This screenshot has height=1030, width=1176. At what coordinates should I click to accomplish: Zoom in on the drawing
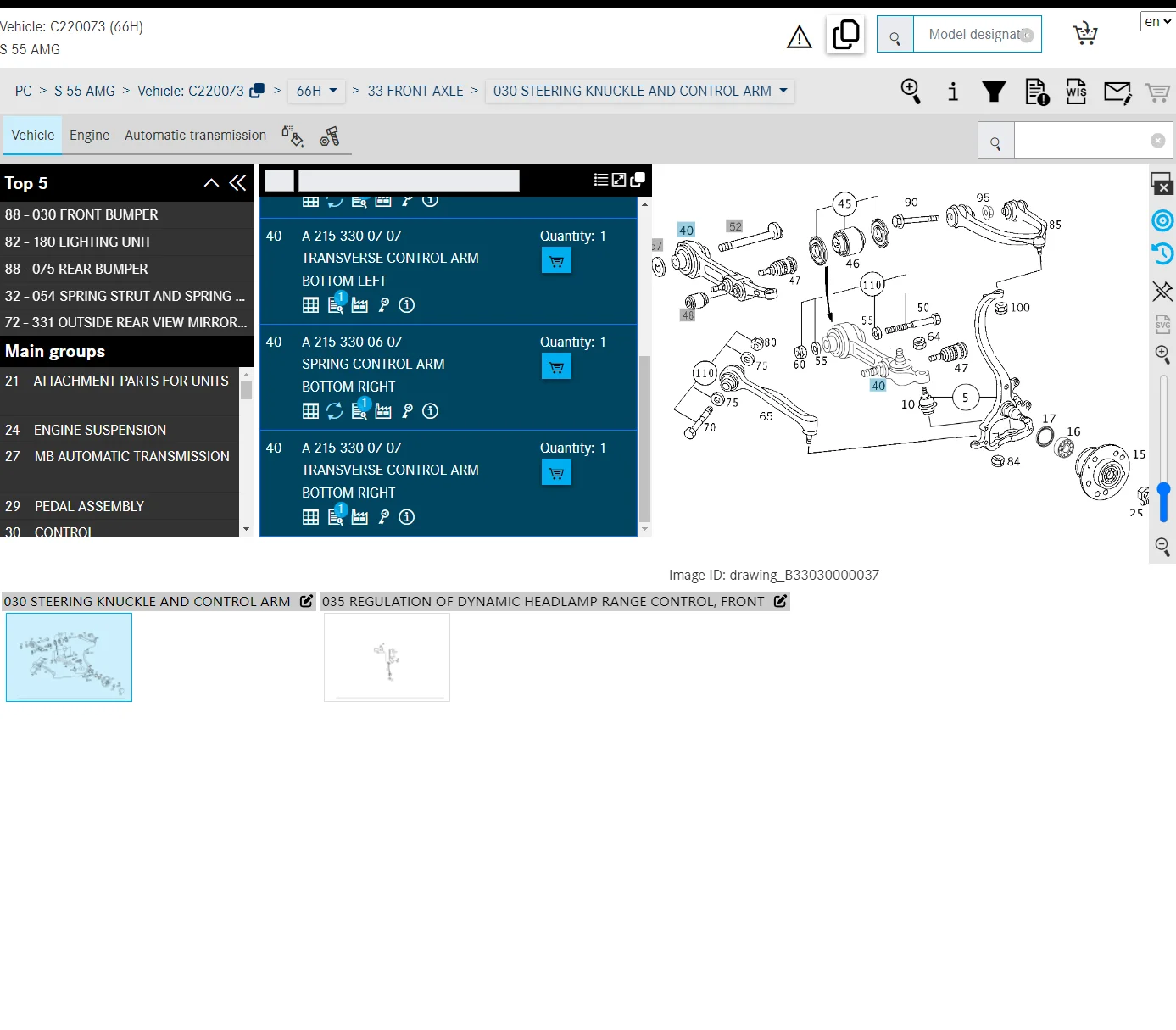tap(1162, 354)
